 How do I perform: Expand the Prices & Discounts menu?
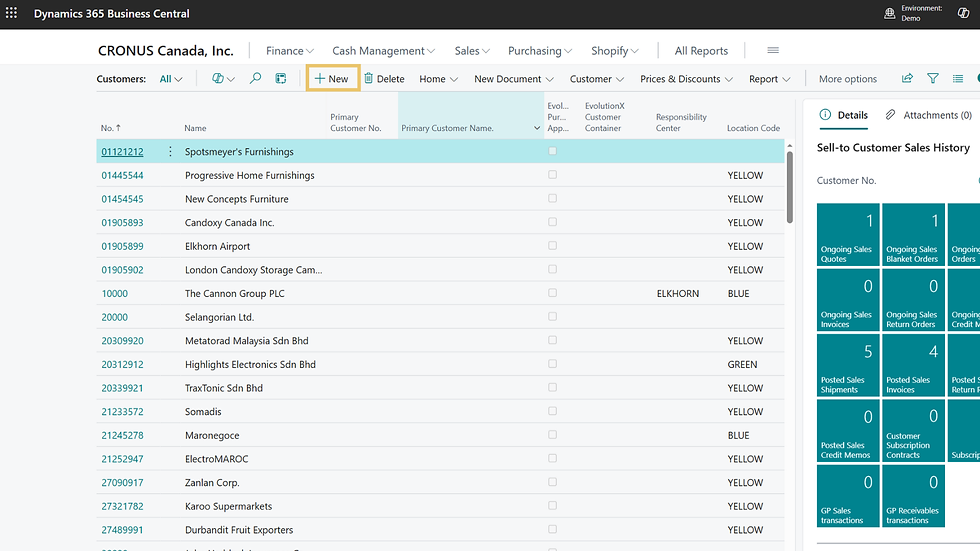(x=686, y=79)
